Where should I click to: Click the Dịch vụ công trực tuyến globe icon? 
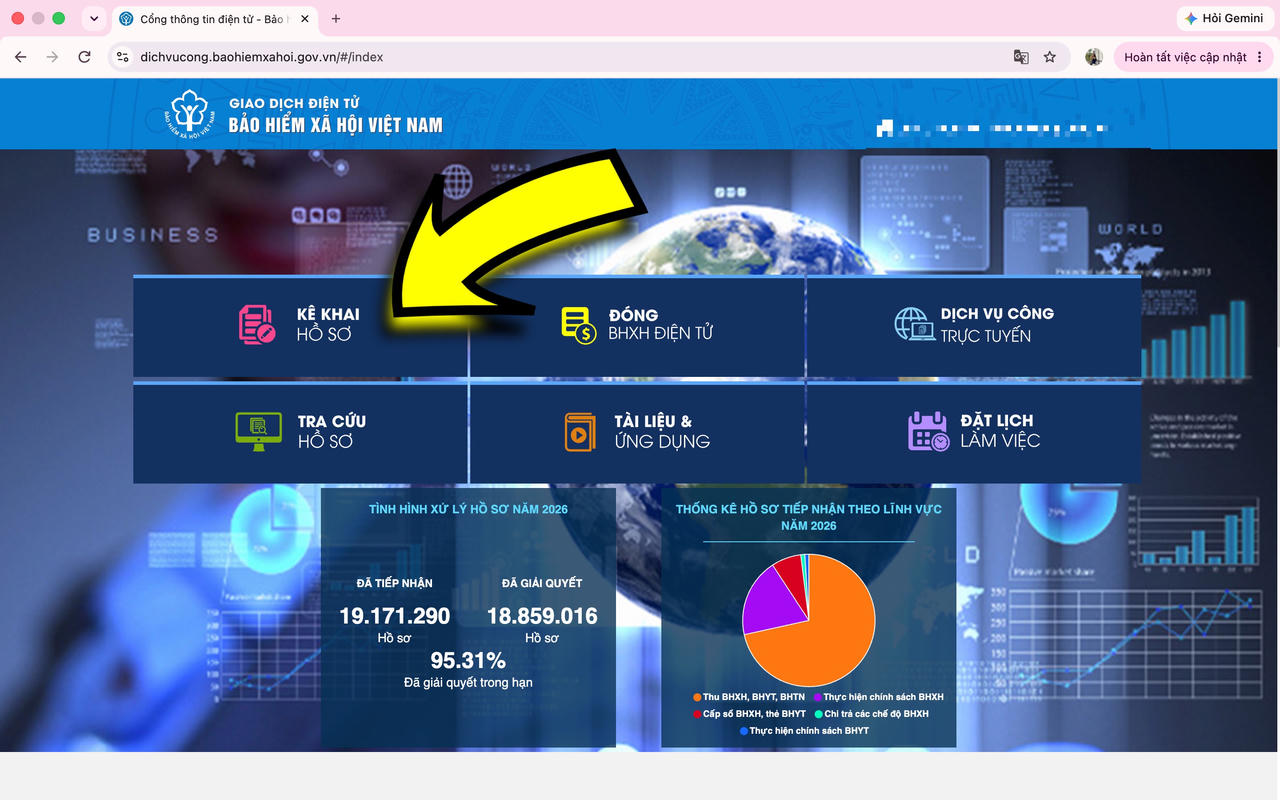pyautogui.click(x=914, y=324)
